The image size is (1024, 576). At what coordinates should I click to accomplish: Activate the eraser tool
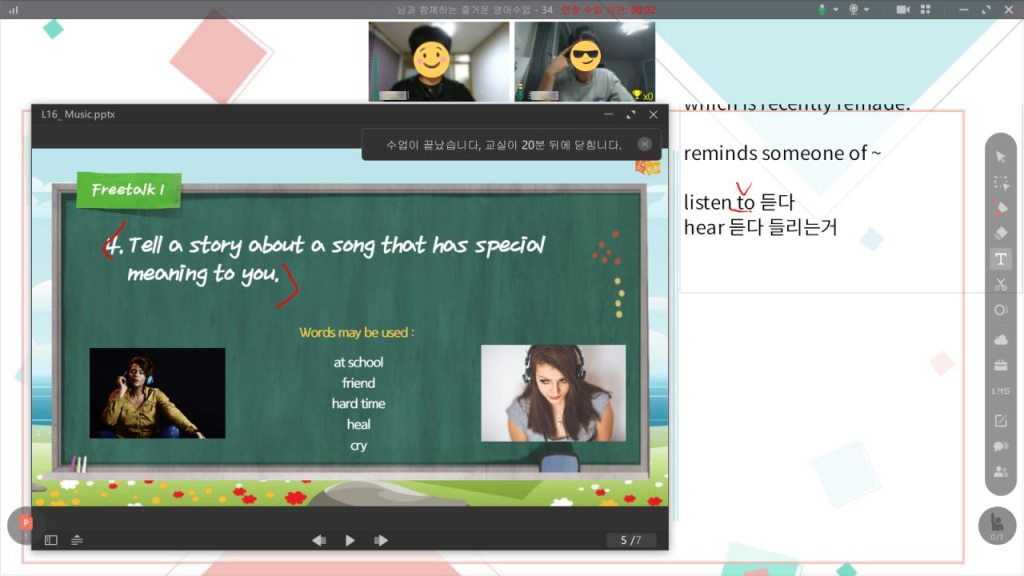(x=1000, y=233)
